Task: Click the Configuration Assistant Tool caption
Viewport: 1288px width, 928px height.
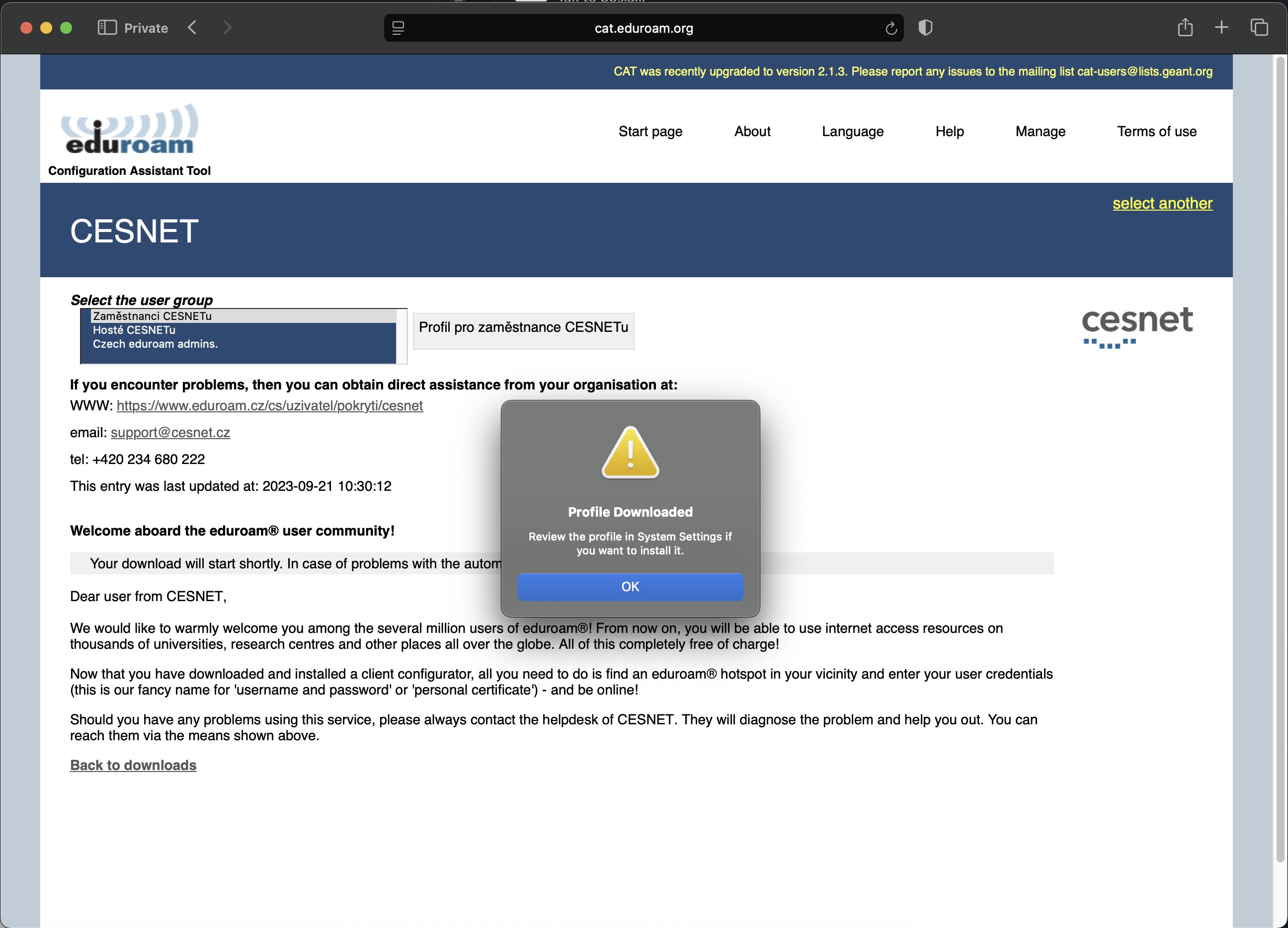Action: 129,170
